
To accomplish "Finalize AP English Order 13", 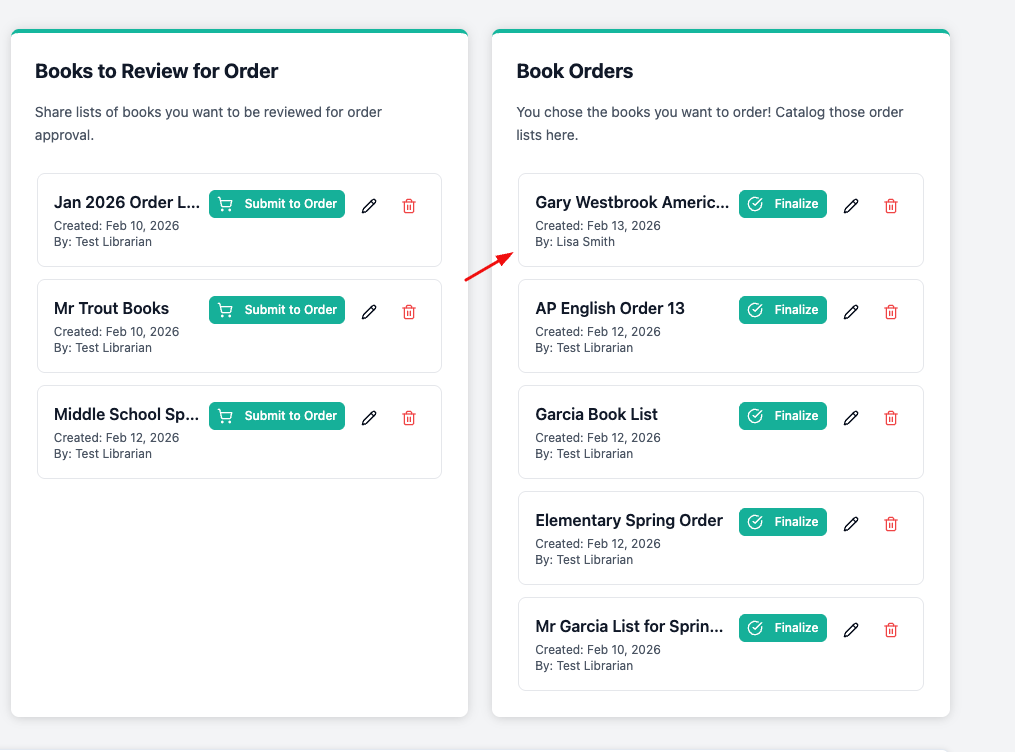I will coord(783,310).
